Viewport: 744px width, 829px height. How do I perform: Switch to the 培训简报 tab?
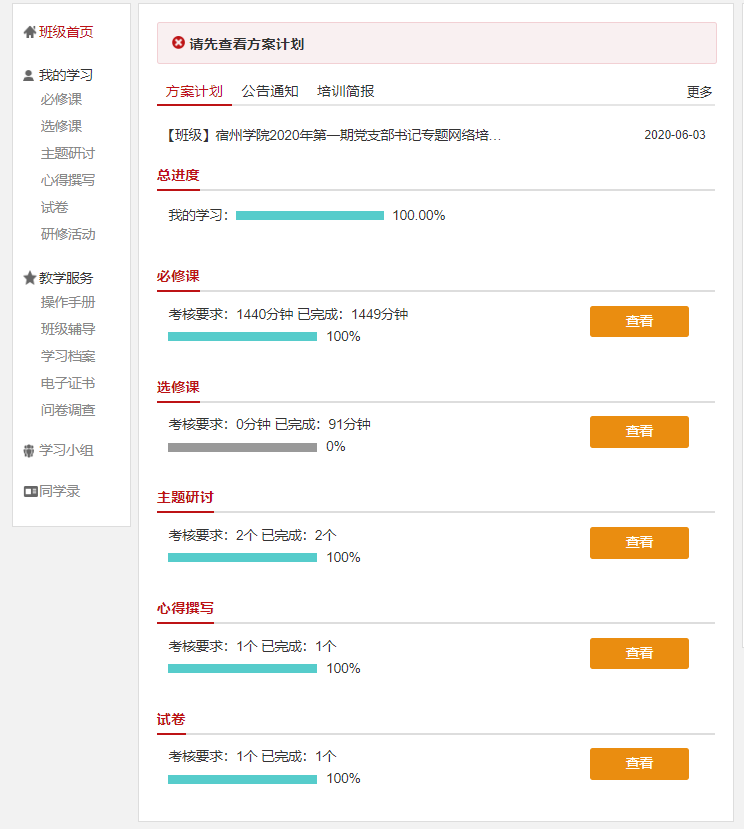(x=346, y=91)
